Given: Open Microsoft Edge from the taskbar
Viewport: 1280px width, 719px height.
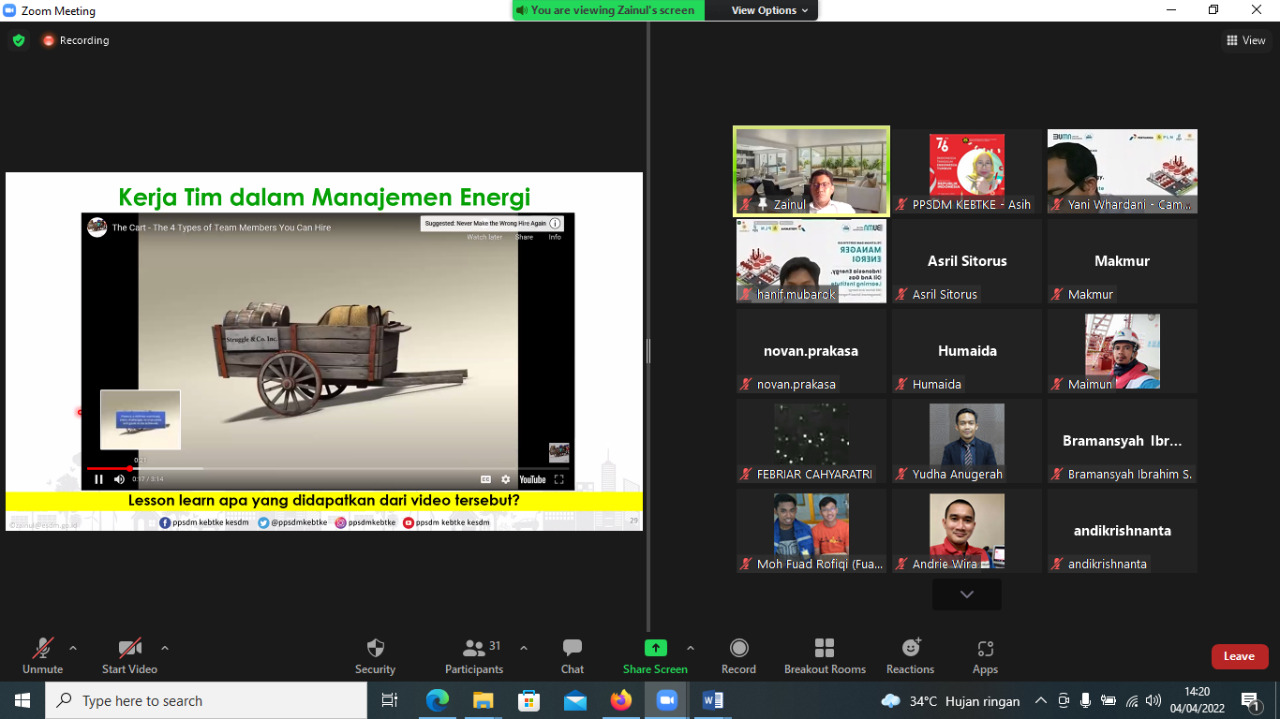Looking at the screenshot, I should 437,701.
